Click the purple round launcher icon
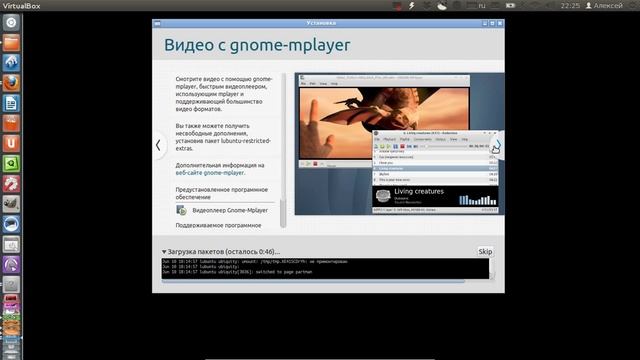640x360 pixels. [x=11, y=265]
